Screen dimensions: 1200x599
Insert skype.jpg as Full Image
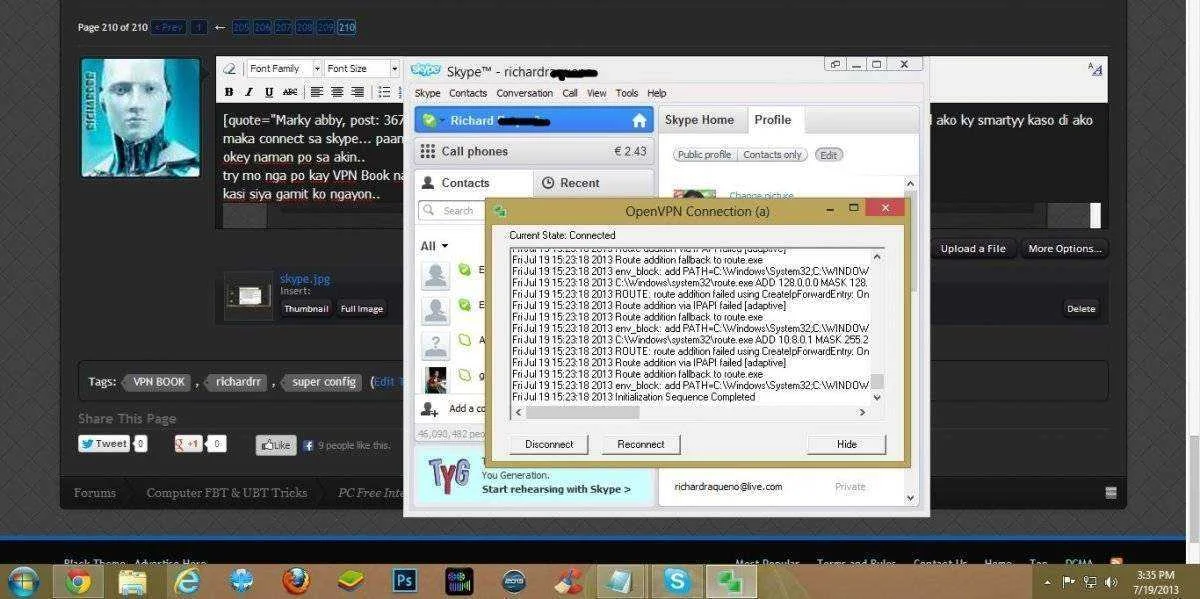pyautogui.click(x=362, y=309)
